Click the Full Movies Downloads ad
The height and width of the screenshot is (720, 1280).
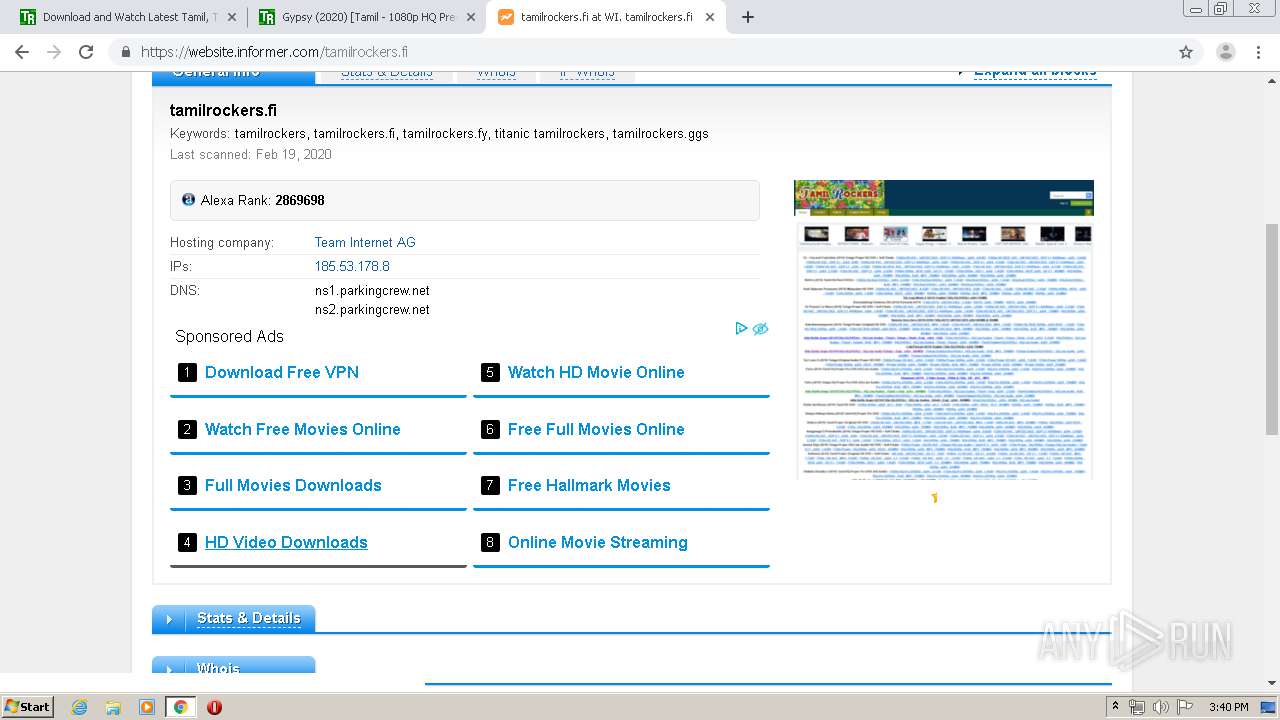293,485
